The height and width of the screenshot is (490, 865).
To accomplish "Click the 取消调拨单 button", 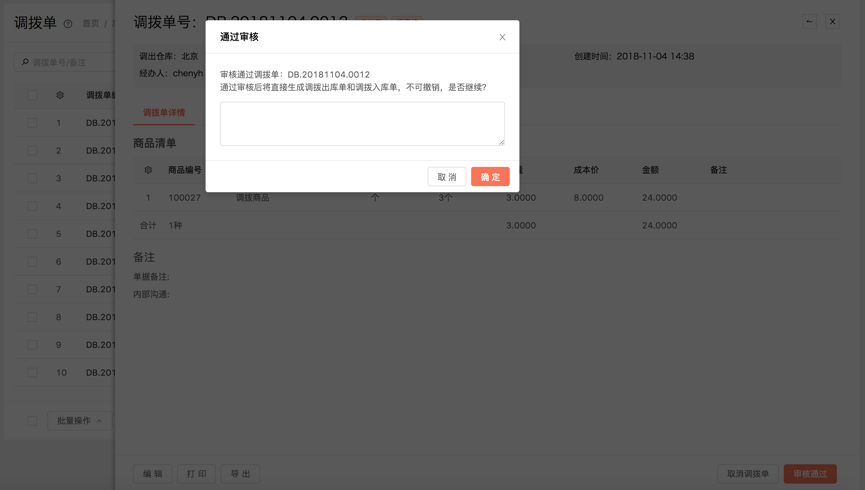I will point(748,474).
